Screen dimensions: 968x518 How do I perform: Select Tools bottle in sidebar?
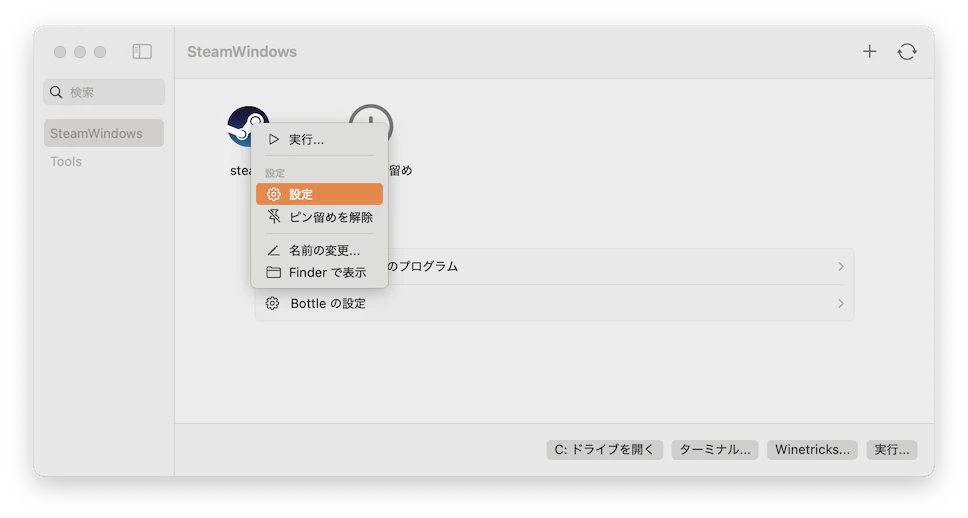click(x=66, y=162)
